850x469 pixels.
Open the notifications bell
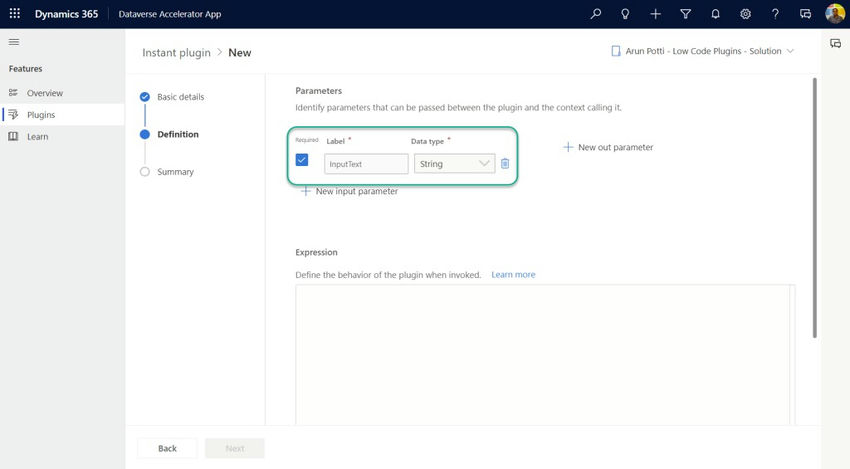coord(715,14)
